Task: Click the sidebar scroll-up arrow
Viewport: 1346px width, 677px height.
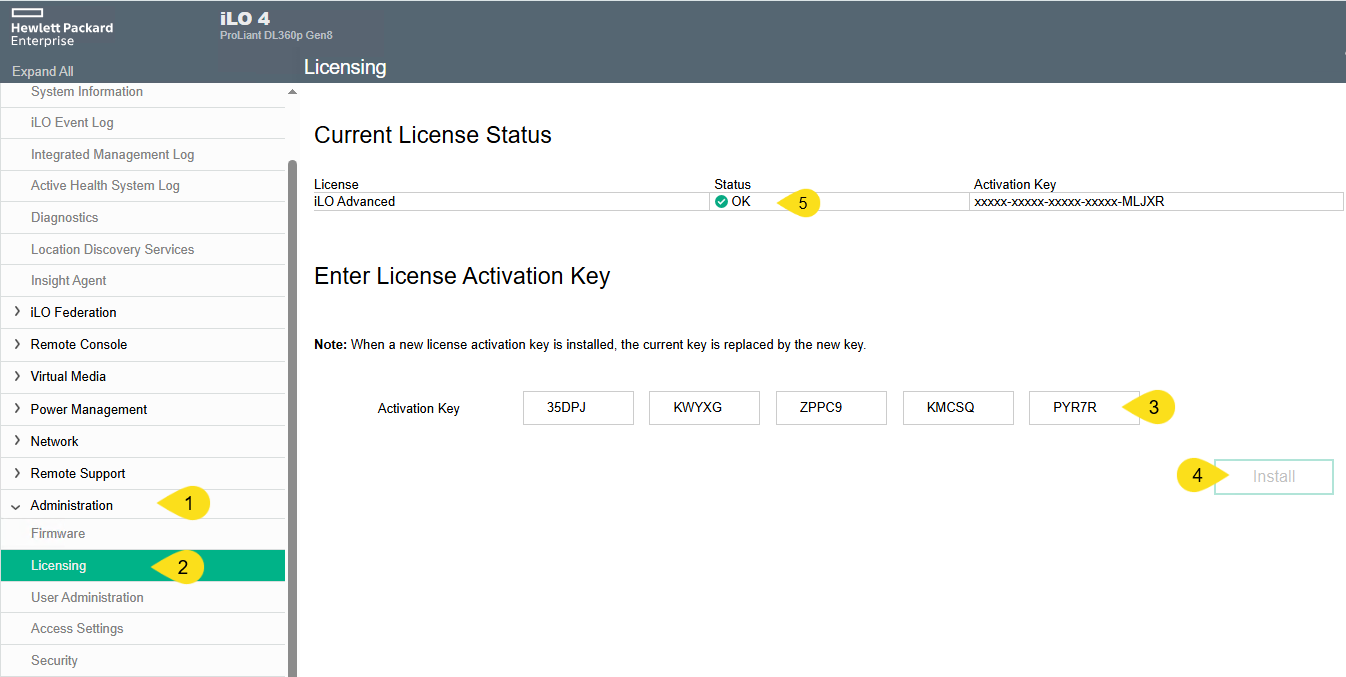Action: tap(292, 93)
